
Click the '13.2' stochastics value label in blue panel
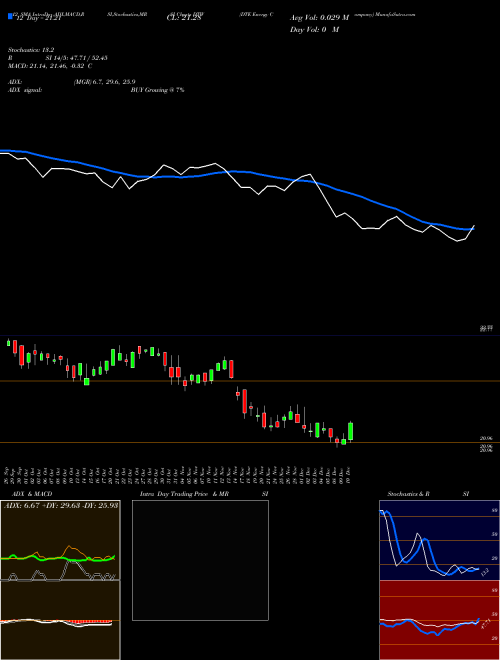[484, 572]
